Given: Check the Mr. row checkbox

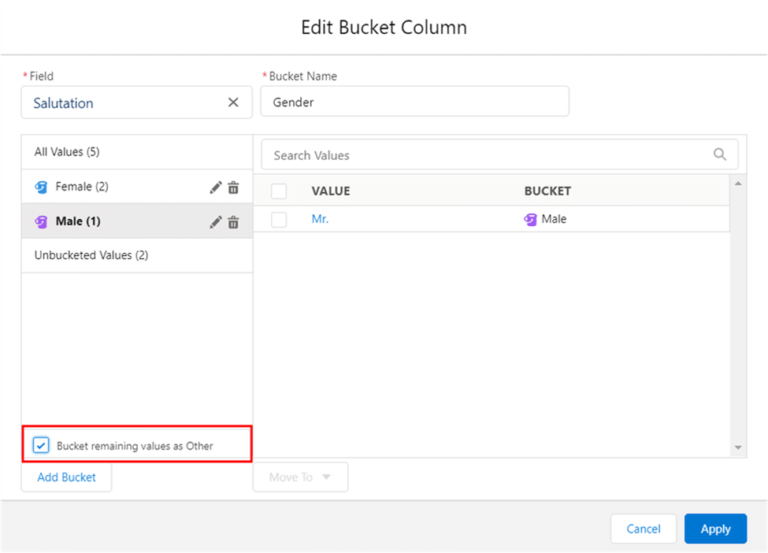Looking at the screenshot, I should point(279,219).
